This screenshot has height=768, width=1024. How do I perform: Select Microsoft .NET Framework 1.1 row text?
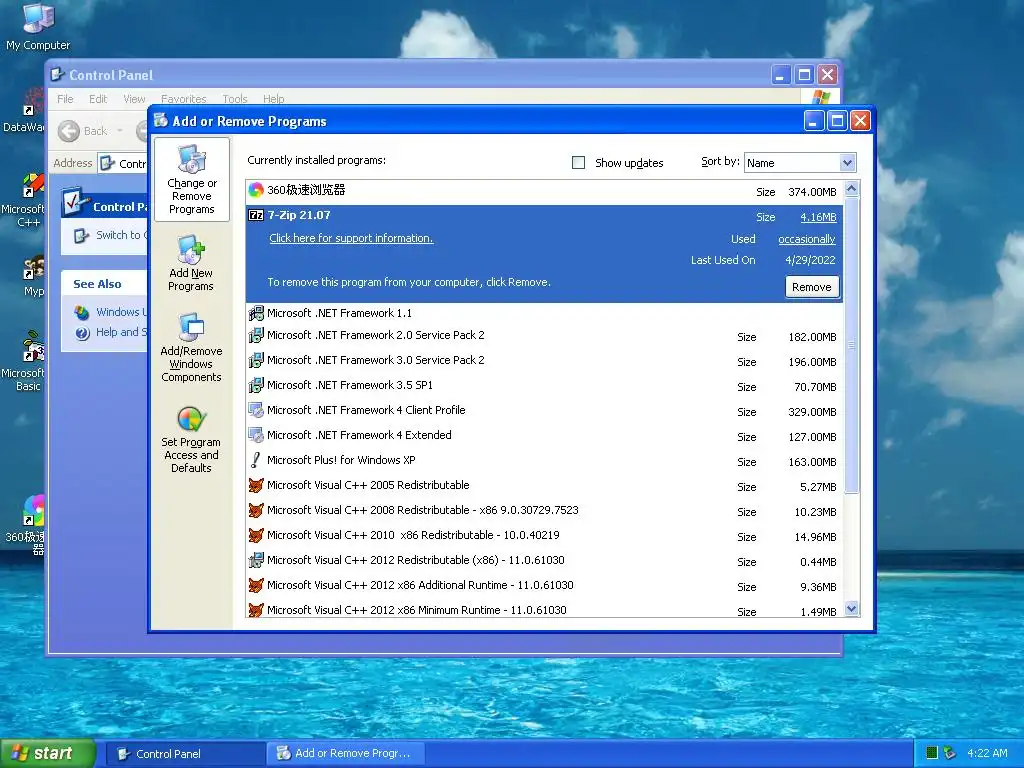[339, 313]
